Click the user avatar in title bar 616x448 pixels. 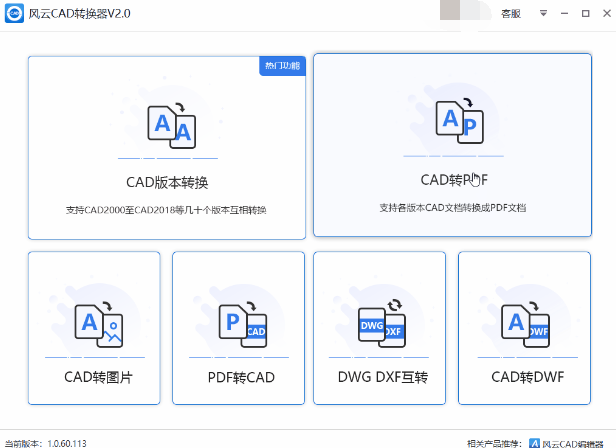[466, 10]
